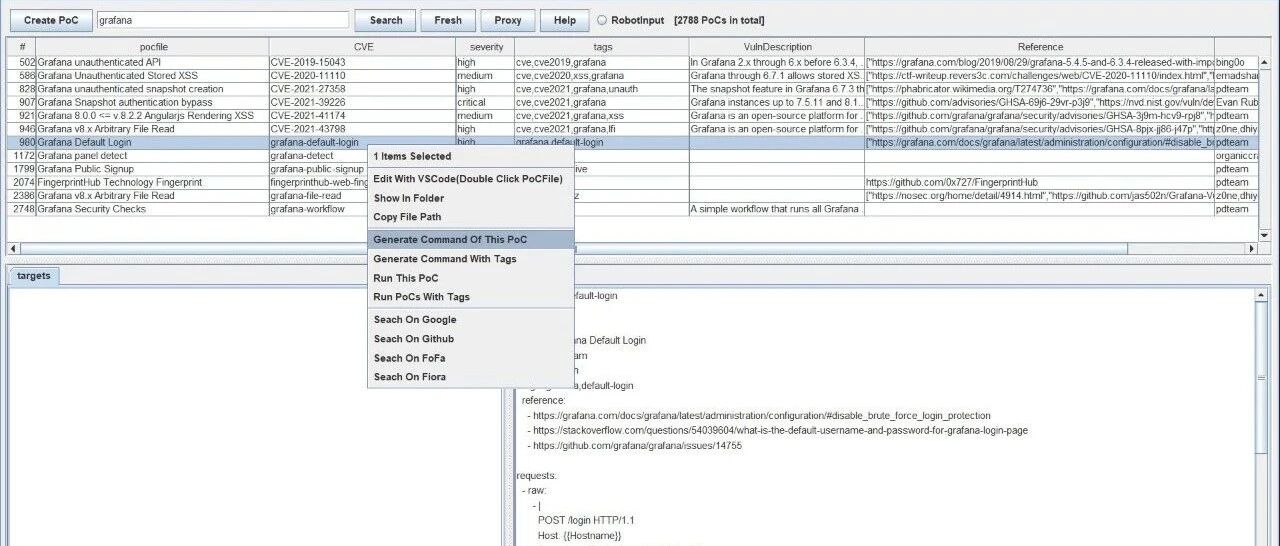The height and width of the screenshot is (546, 1280).
Task: Click table vertical scrollbar down arrow
Action: pyautogui.click(x=1264, y=235)
